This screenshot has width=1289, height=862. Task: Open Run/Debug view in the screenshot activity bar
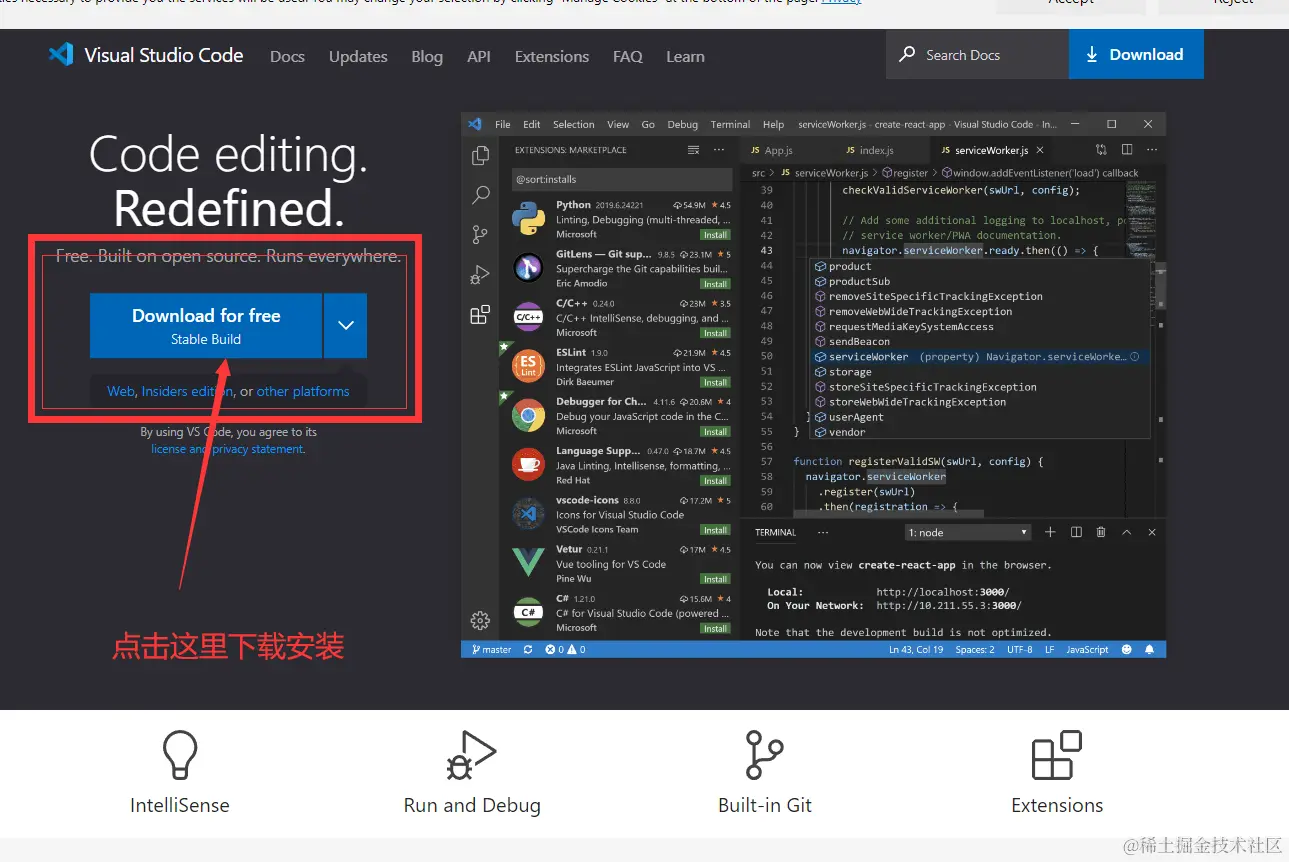[x=481, y=275]
